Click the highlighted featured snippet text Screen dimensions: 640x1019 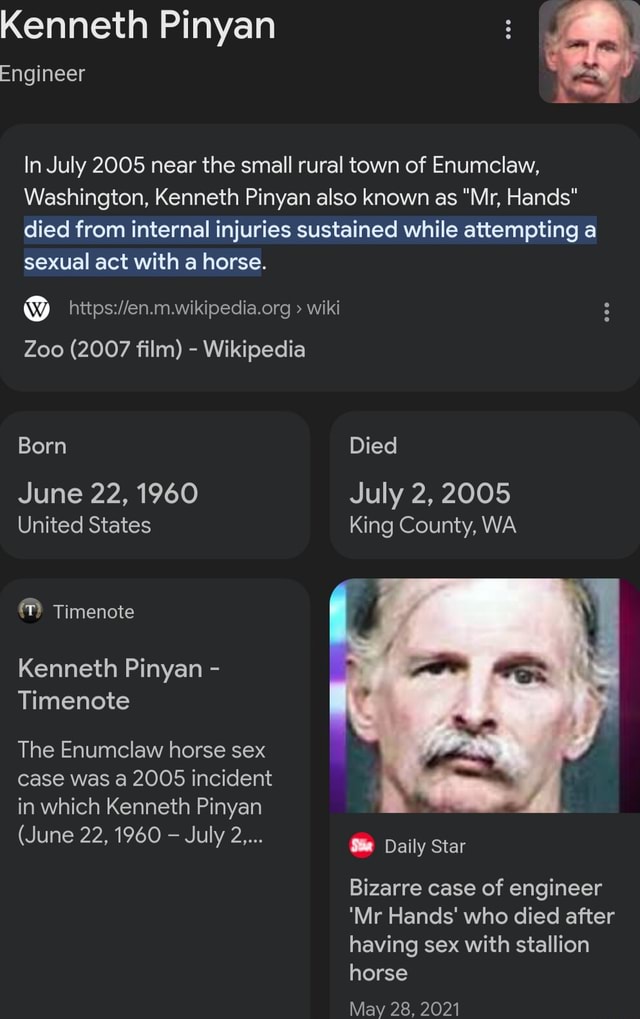(x=310, y=247)
